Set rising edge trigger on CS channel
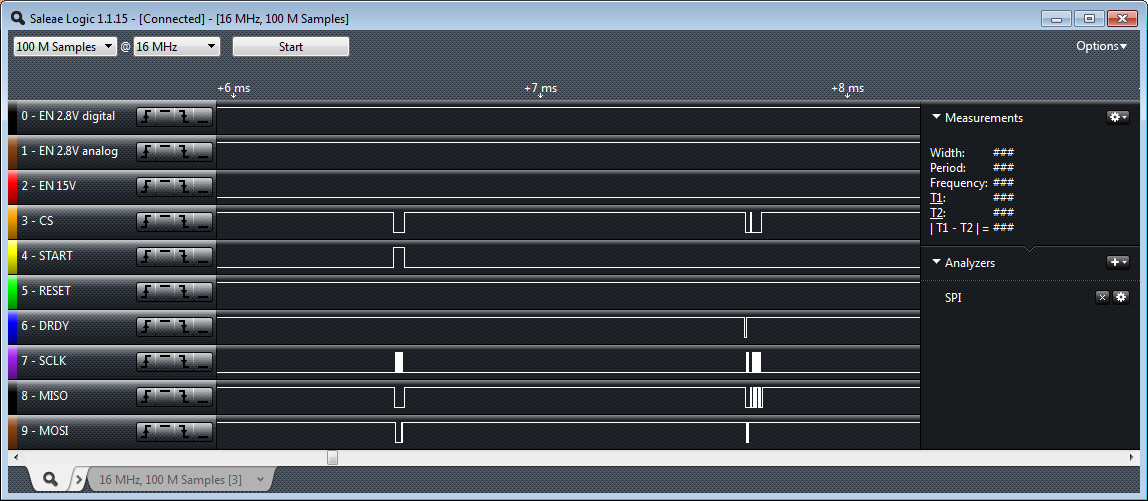The height and width of the screenshot is (501, 1148). click(x=146, y=221)
